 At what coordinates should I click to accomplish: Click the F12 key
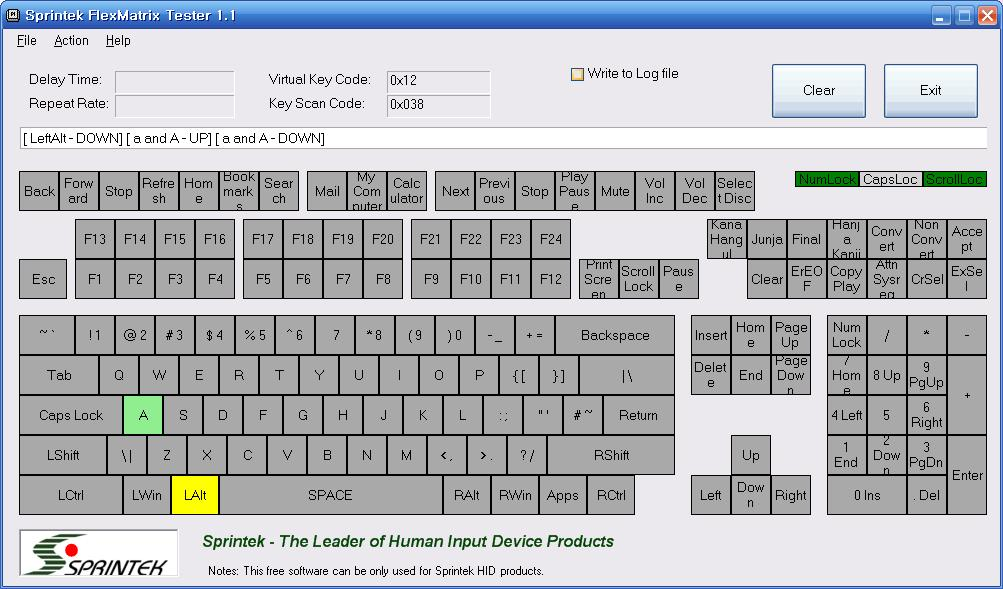(x=550, y=279)
